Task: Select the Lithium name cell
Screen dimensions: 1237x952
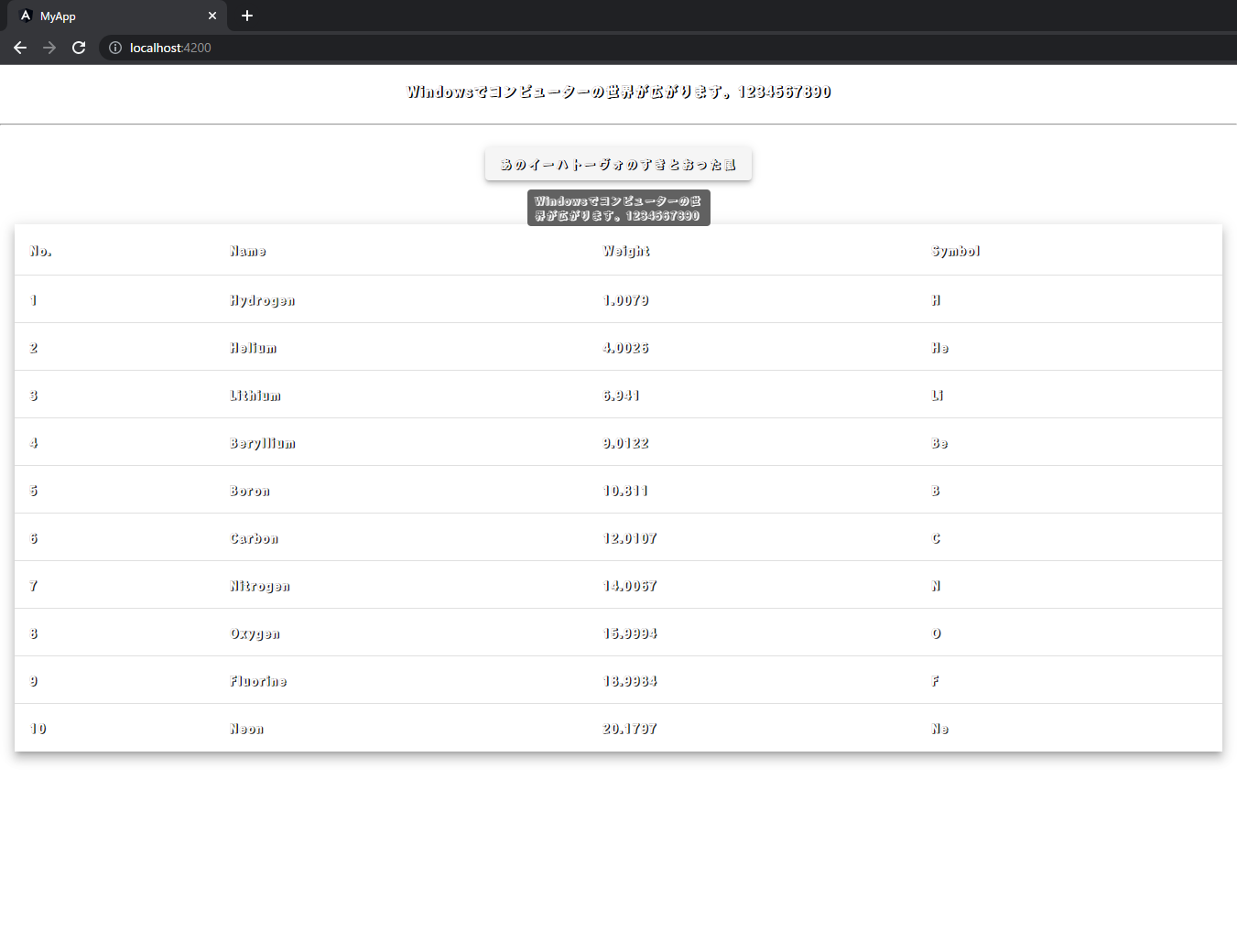Action: [x=255, y=395]
